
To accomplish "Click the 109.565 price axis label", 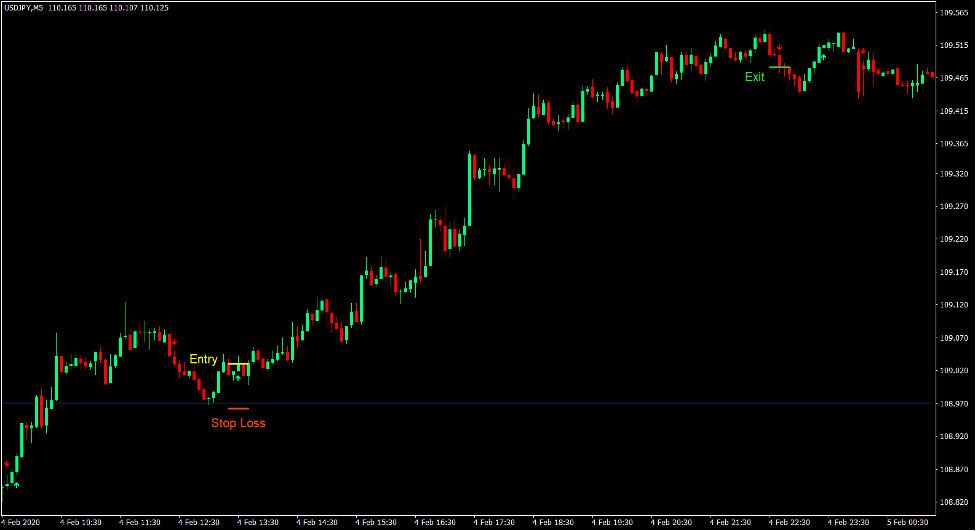I will pyautogui.click(x=953, y=13).
